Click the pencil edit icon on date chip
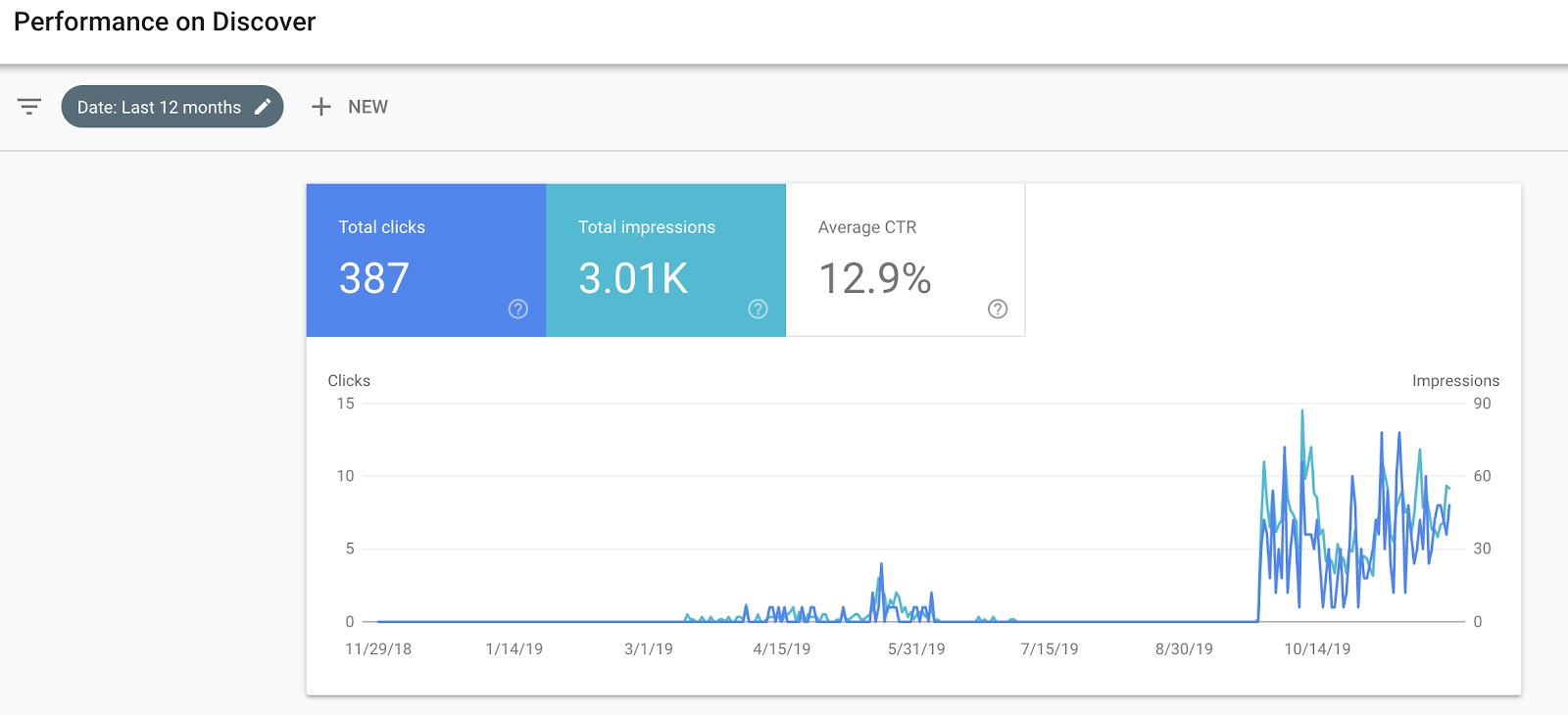This screenshot has width=1568, height=715. point(263,107)
